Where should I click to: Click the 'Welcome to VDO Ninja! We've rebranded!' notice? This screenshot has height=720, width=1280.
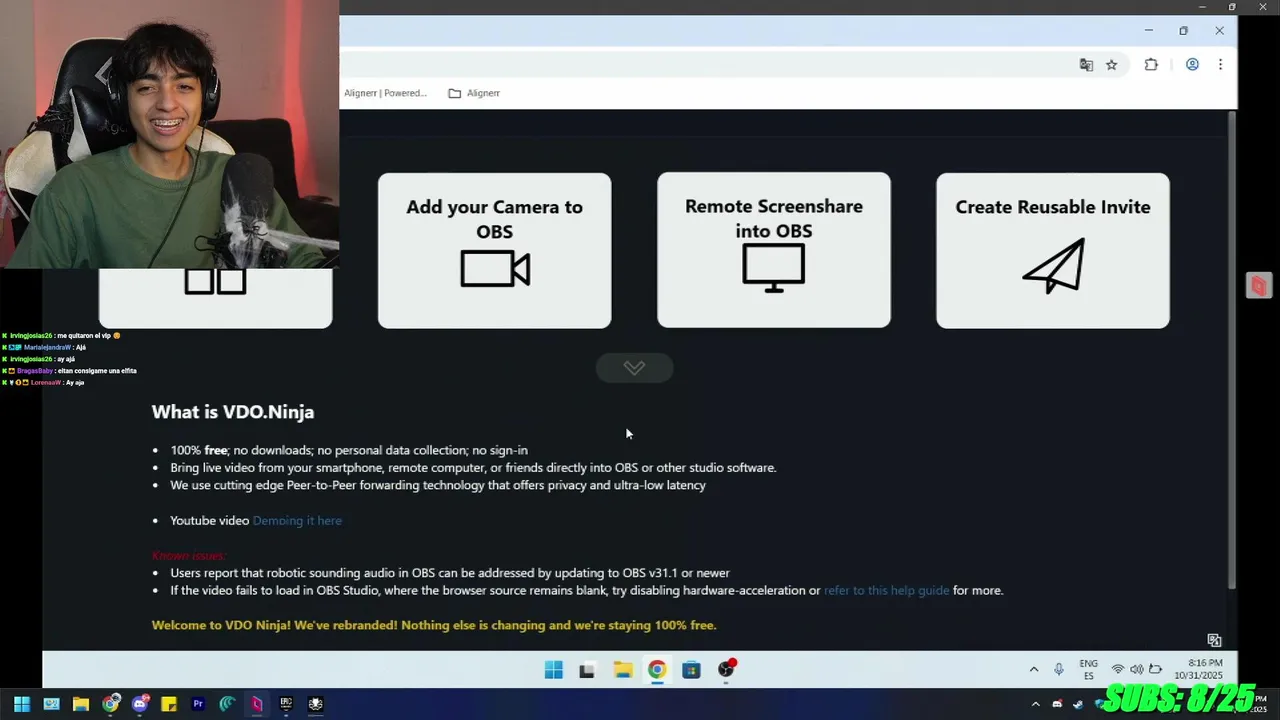(434, 625)
